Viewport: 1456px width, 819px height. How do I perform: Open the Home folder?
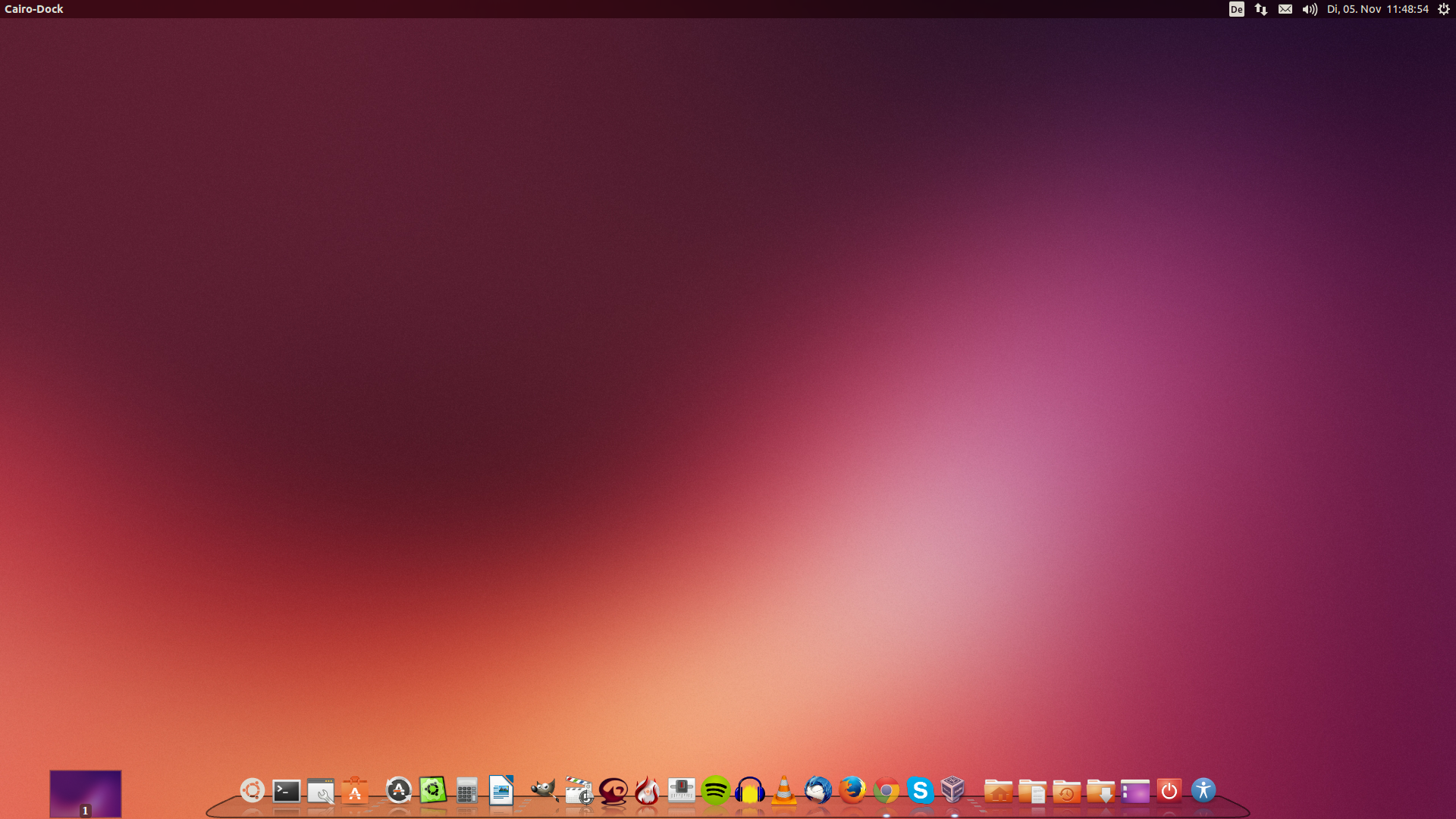(x=998, y=791)
